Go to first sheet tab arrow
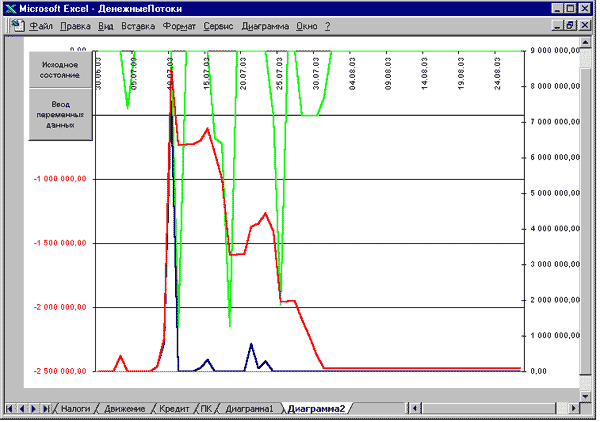This screenshot has width=600, height=422. pyautogui.click(x=10, y=409)
